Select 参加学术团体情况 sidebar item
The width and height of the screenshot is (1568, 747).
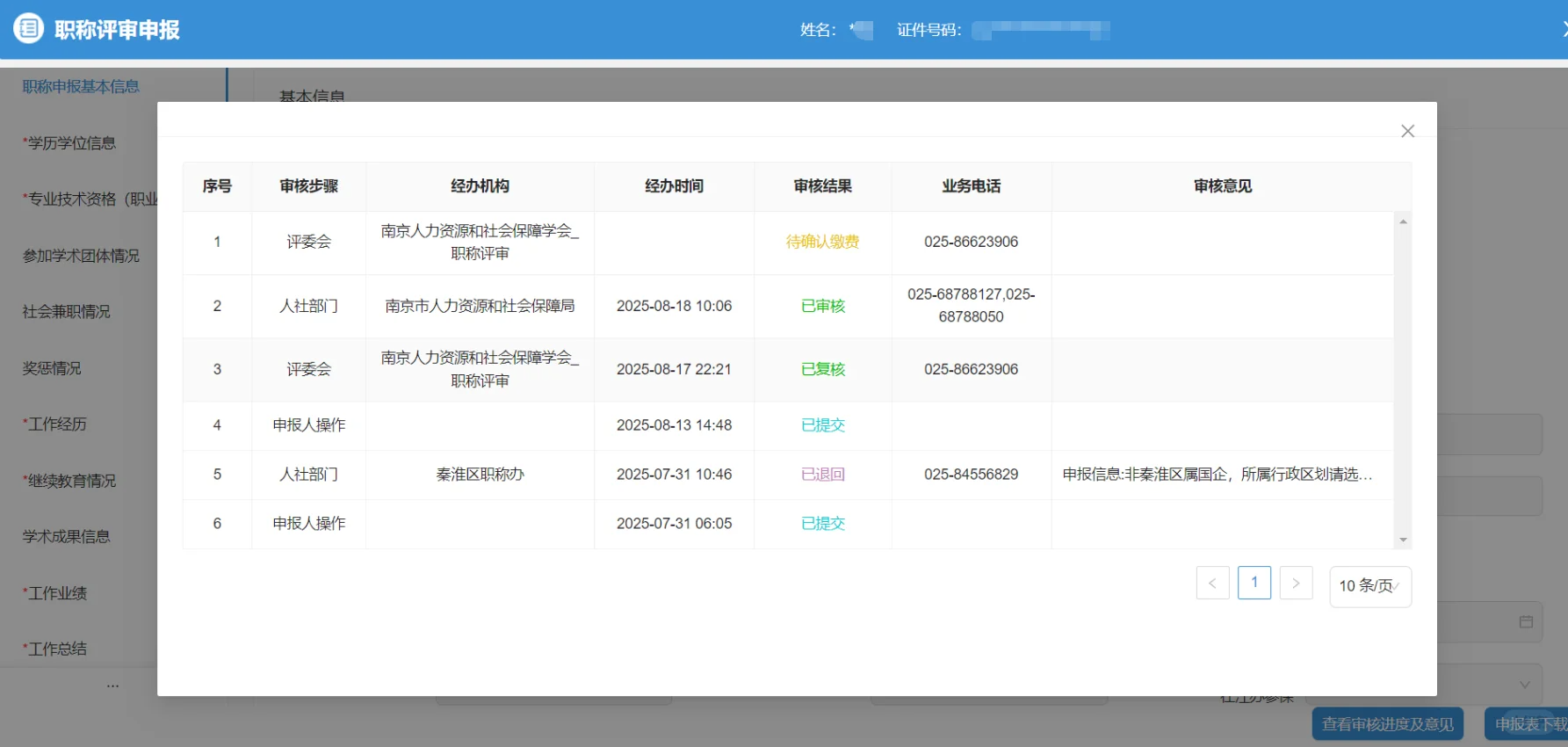tap(81, 256)
